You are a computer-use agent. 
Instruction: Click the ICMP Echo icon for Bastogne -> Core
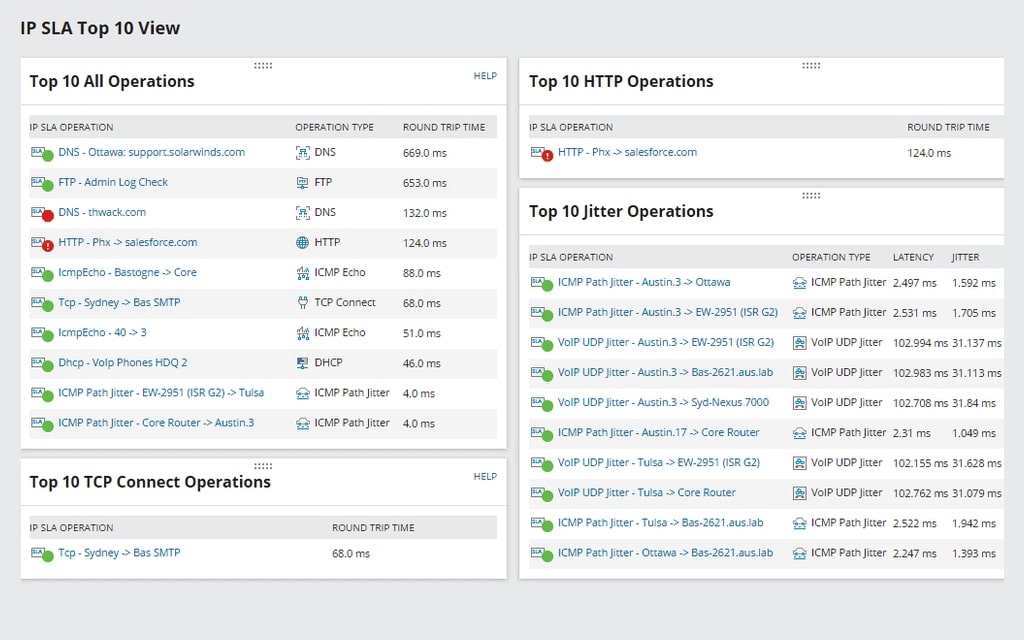pos(302,272)
